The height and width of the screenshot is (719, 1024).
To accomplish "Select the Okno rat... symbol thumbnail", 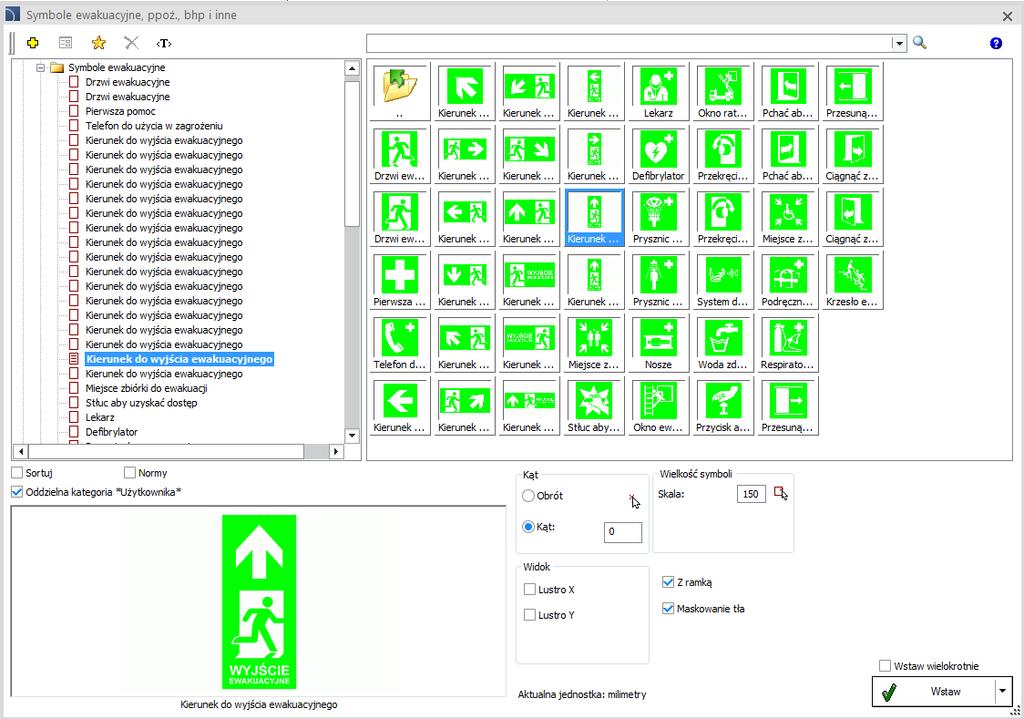I will (x=723, y=91).
